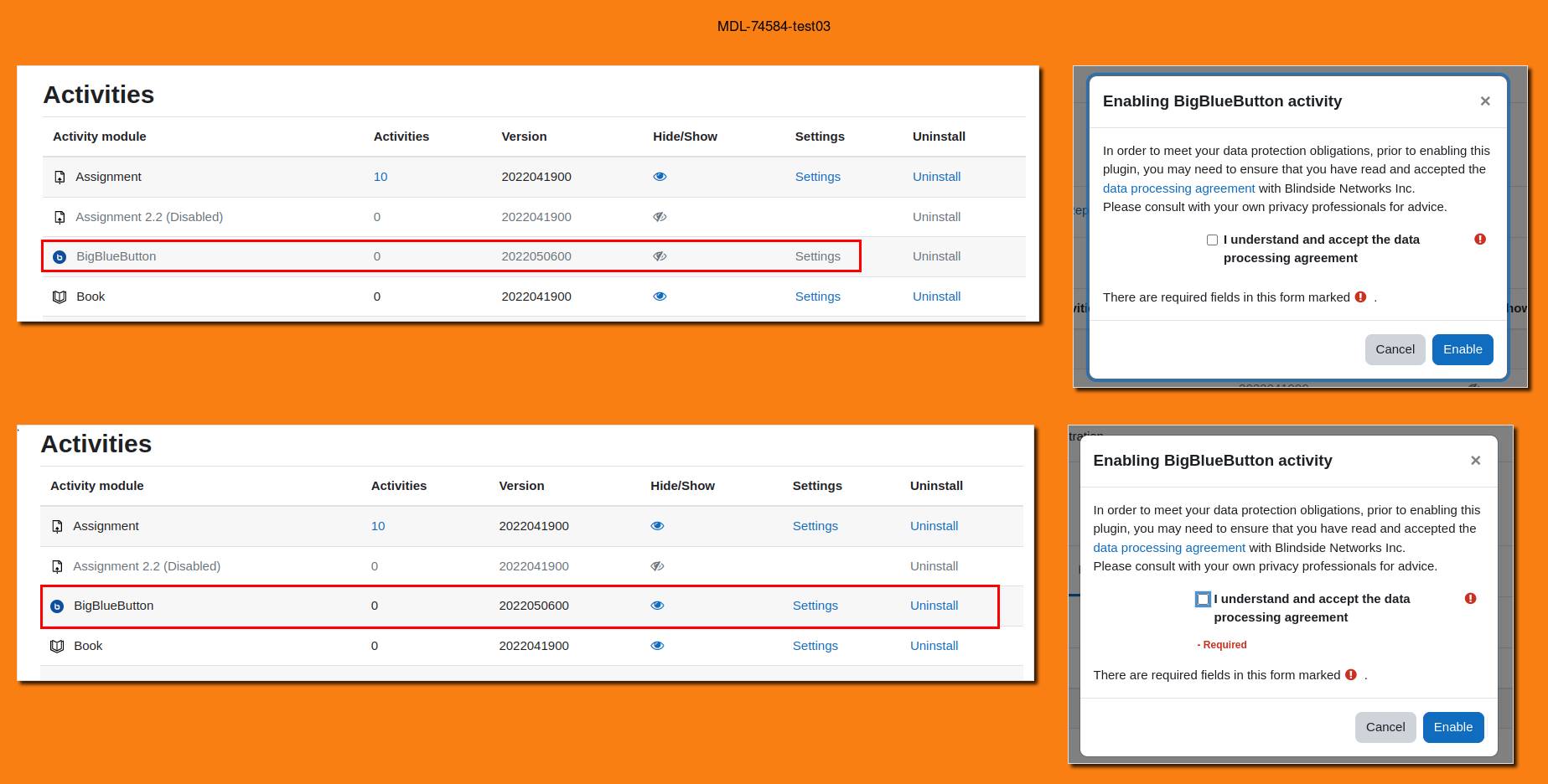Hide Assignment via eye icon in bottom table
Image resolution: width=1548 pixels, height=784 pixels.
[x=657, y=526]
